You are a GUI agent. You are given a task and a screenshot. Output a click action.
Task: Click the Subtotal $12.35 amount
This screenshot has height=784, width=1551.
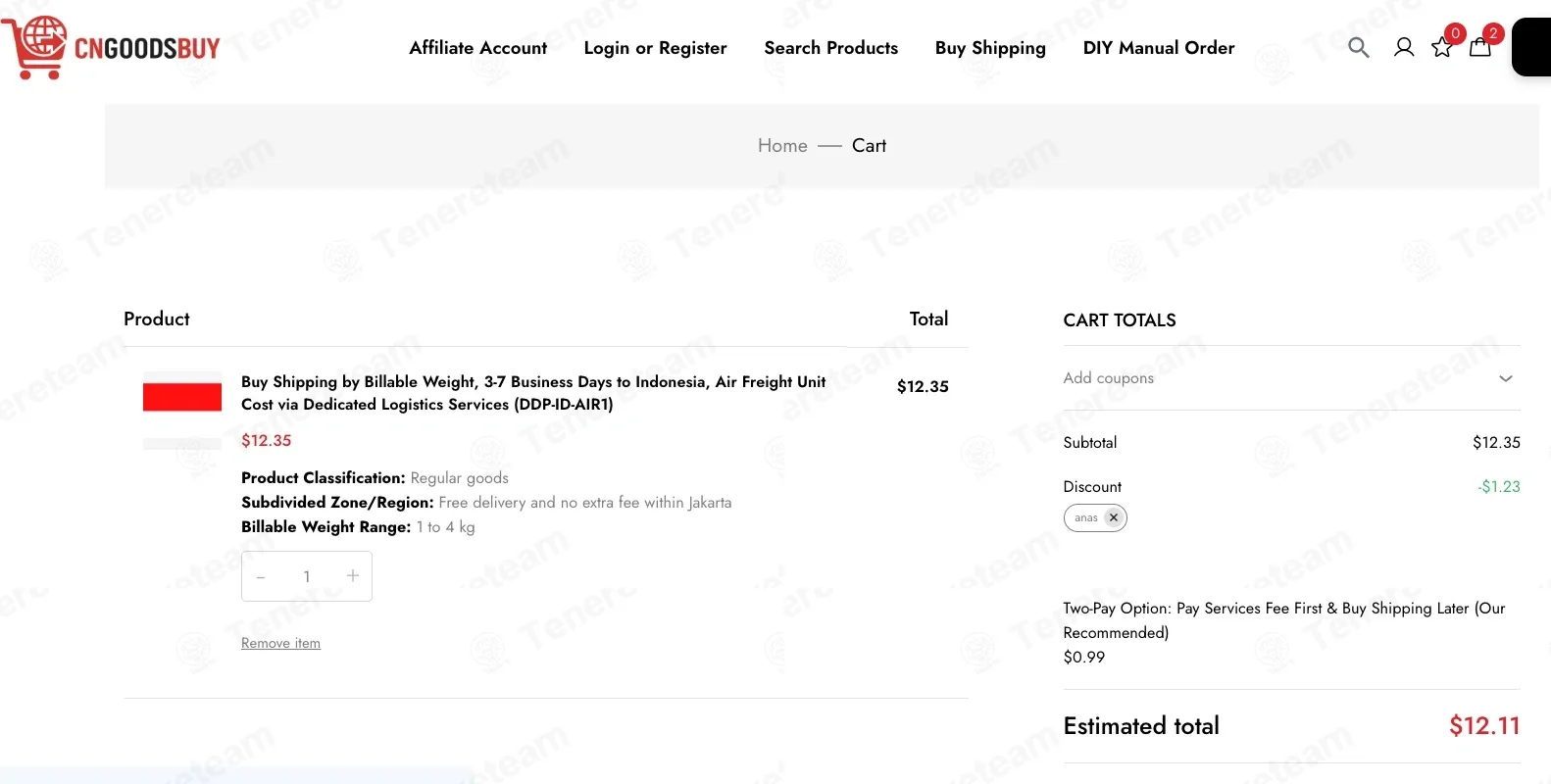(1496, 443)
